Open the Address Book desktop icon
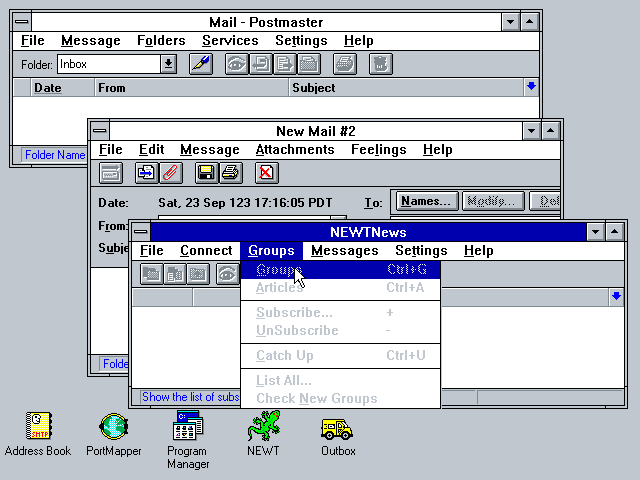This screenshot has height=480, width=640. [38, 434]
